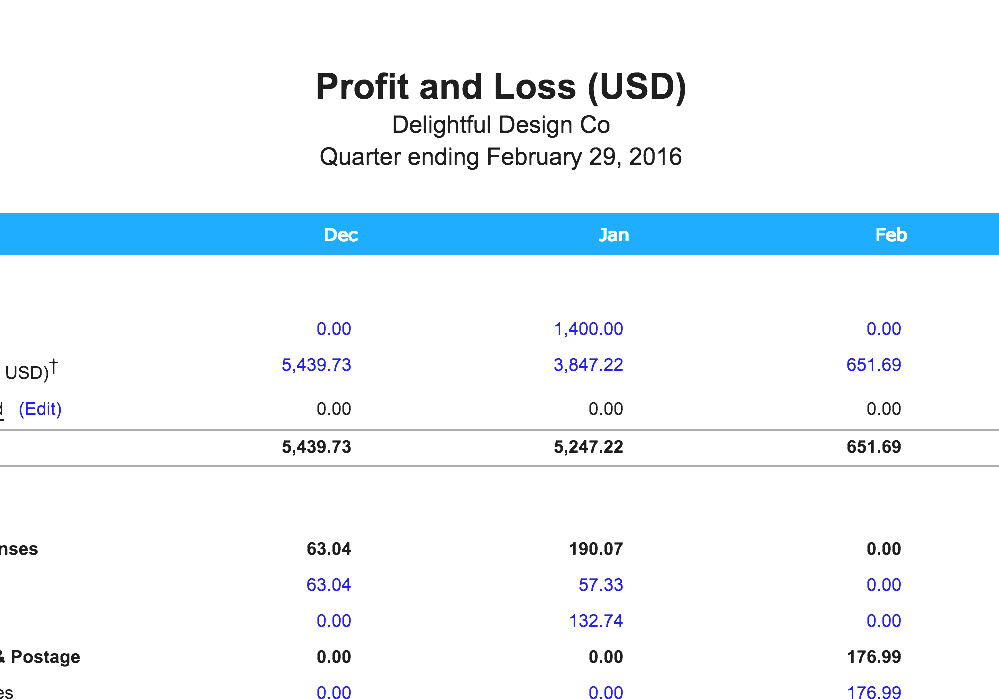This screenshot has height=699, width=999.
Task: Open the (Edit) link for the gains row
Action: 40,409
